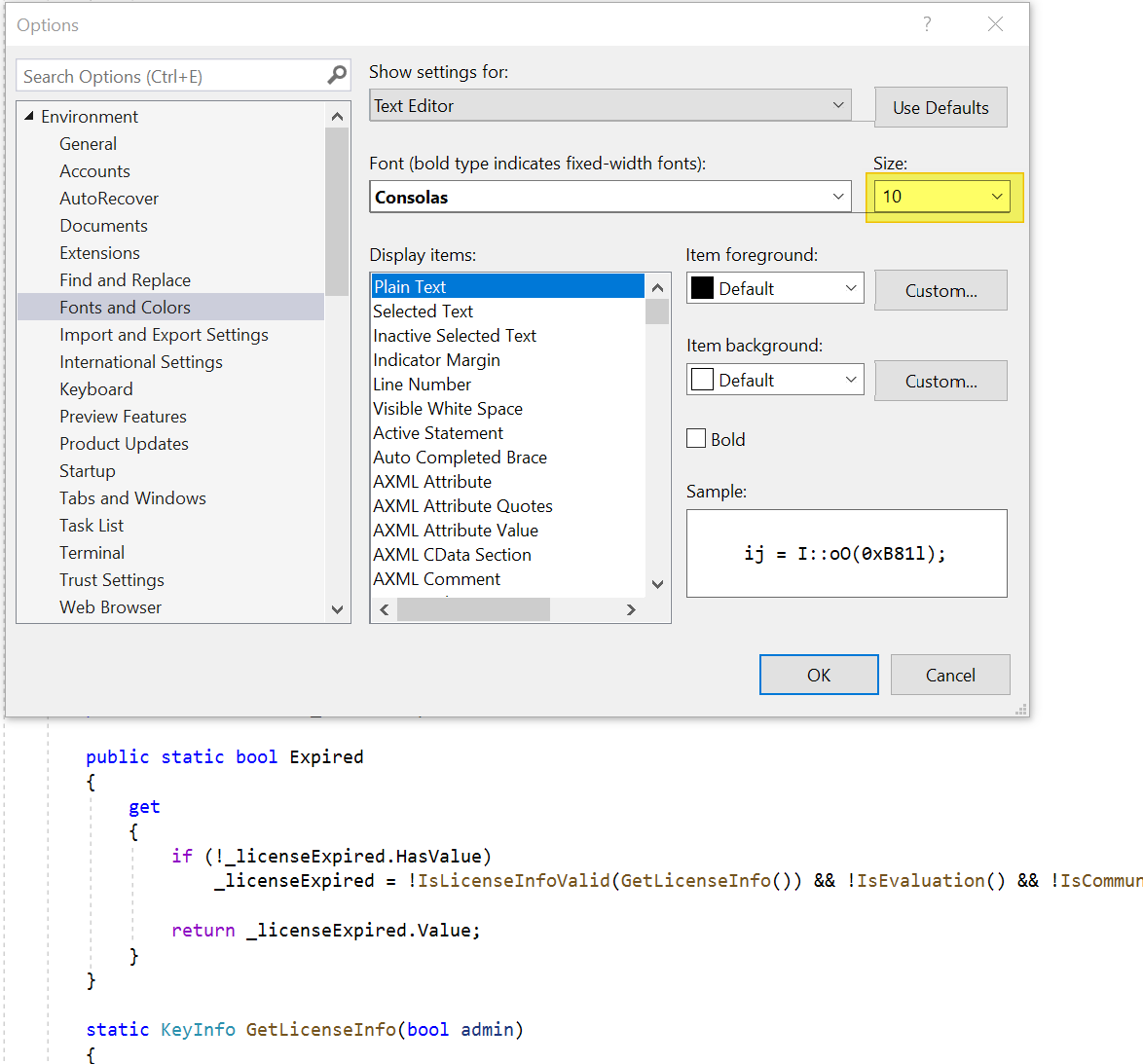This screenshot has height=1064, width=1143.
Task: Select AXML Attribute Value display item
Action: pos(456,530)
